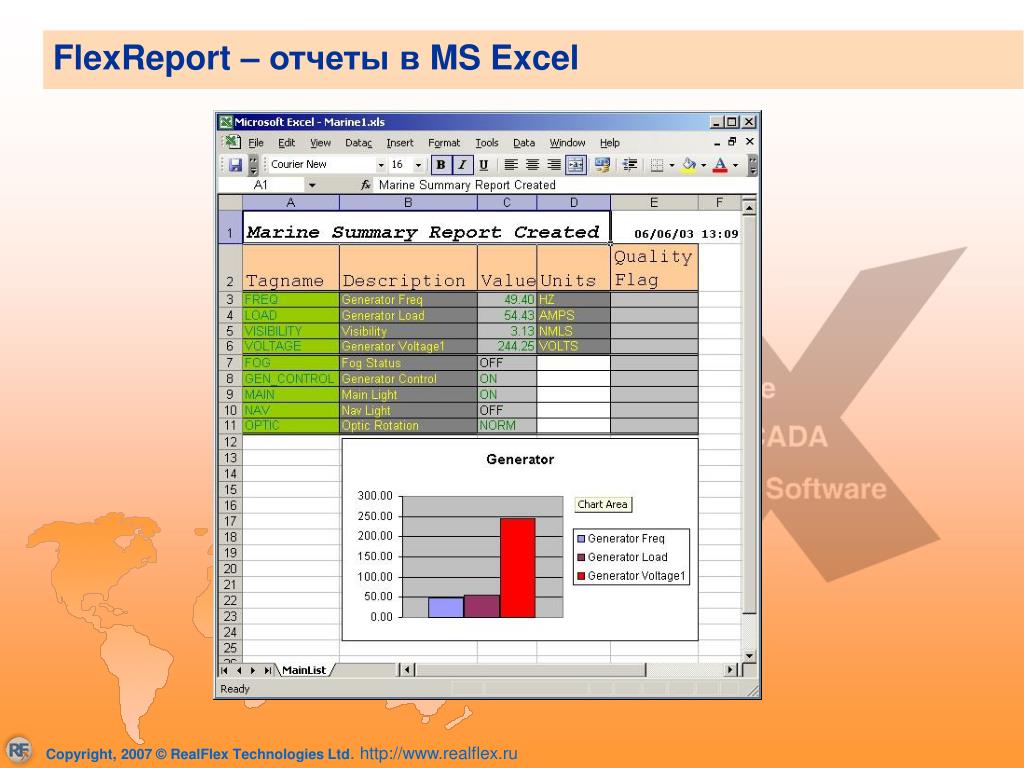Screen dimensions: 1024x768
Task: Center text using the center align icon
Action: tap(532, 165)
